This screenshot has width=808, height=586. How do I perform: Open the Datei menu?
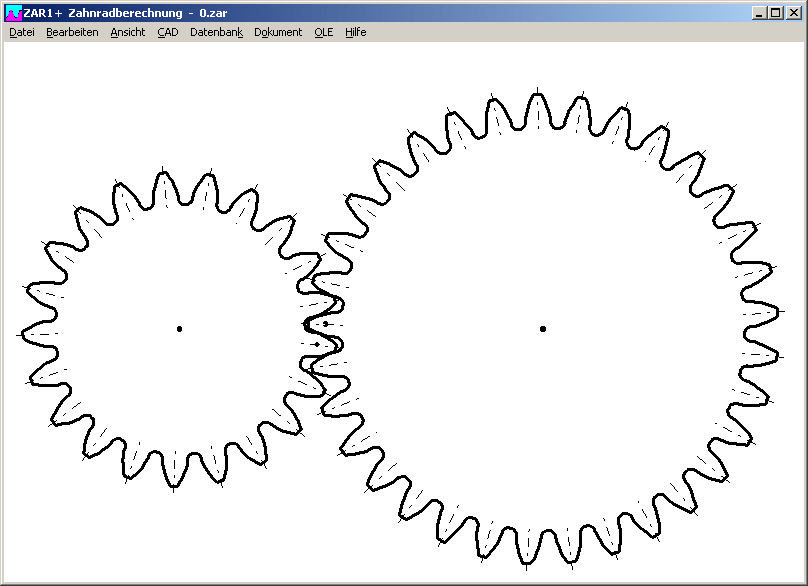(21, 32)
